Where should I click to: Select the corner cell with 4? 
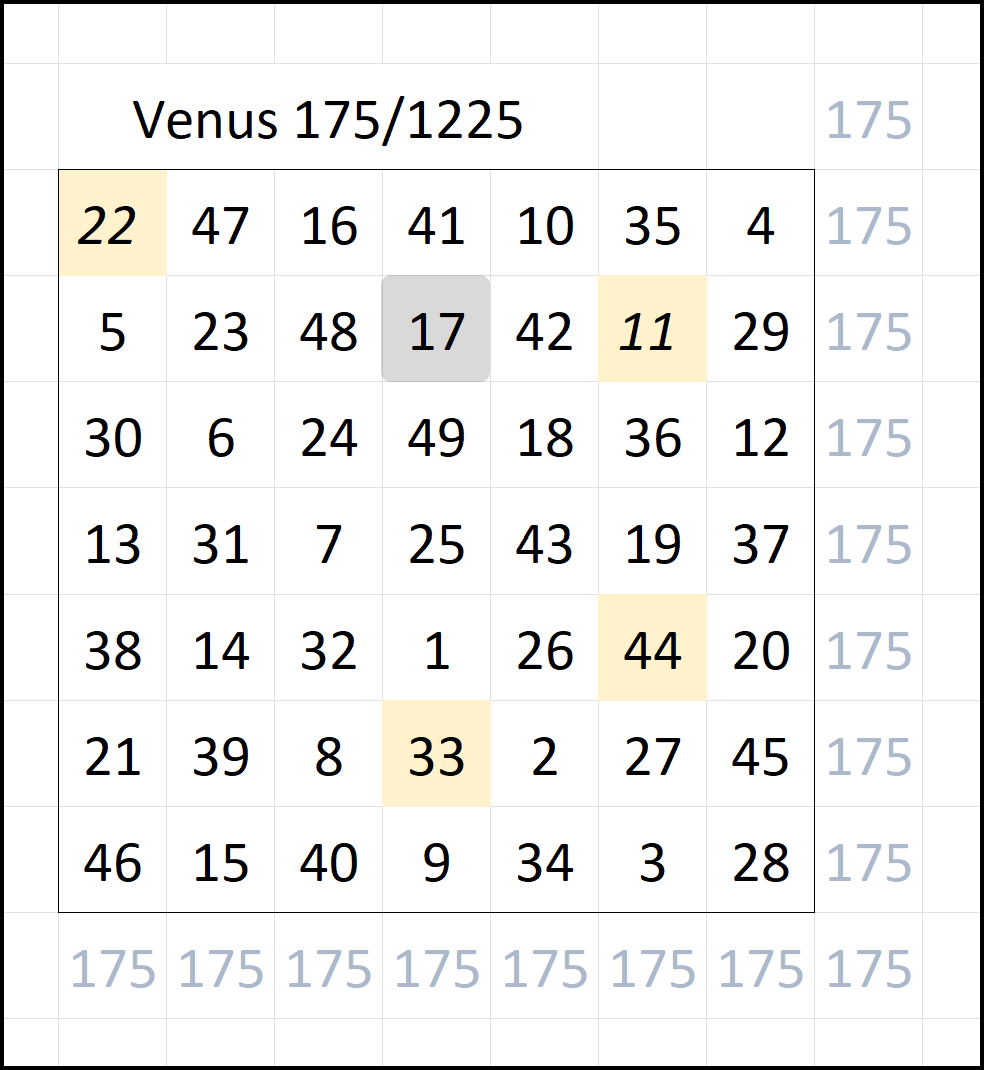pyautogui.click(x=760, y=224)
